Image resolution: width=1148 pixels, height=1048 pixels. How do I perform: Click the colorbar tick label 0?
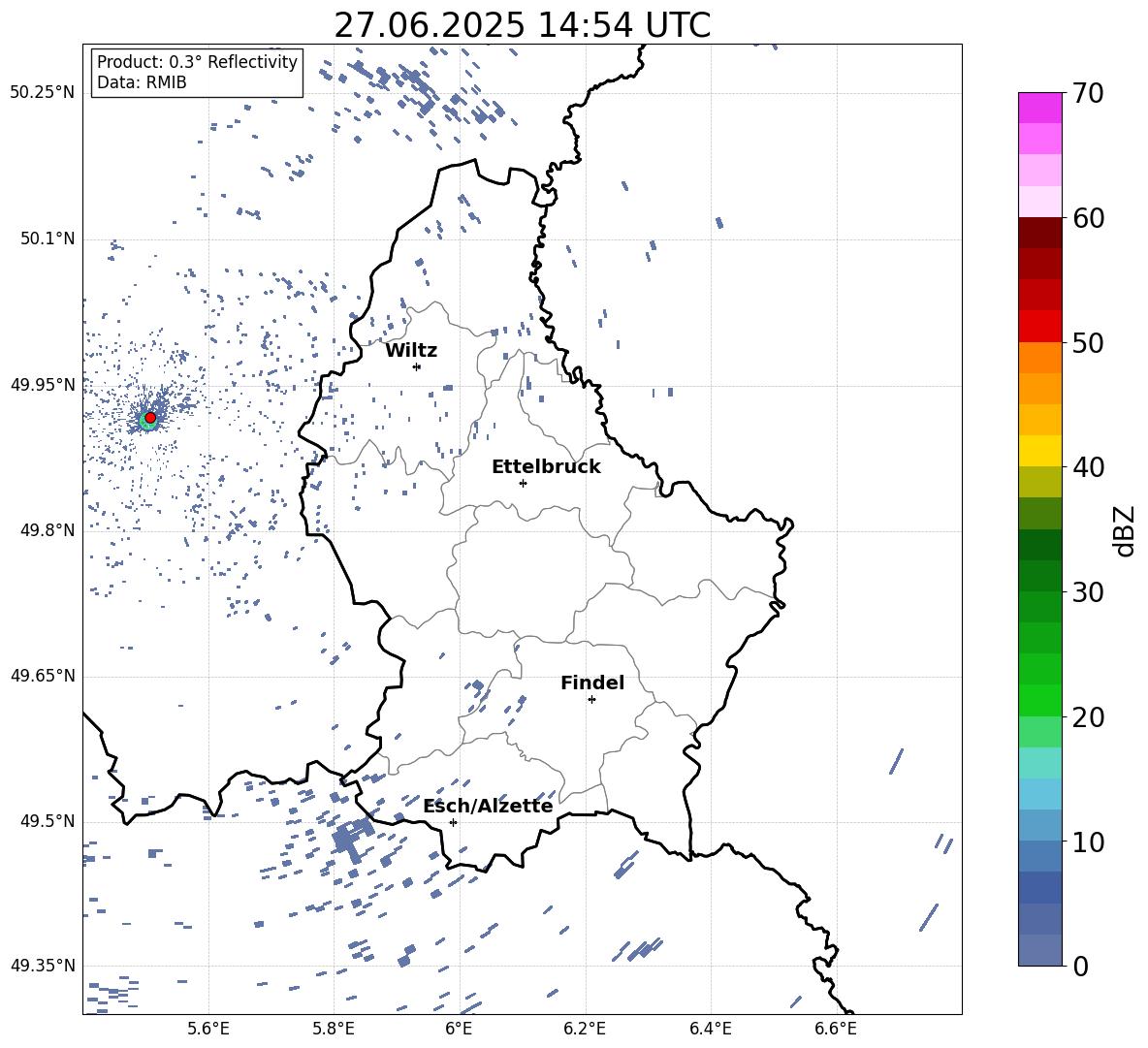click(x=1081, y=966)
